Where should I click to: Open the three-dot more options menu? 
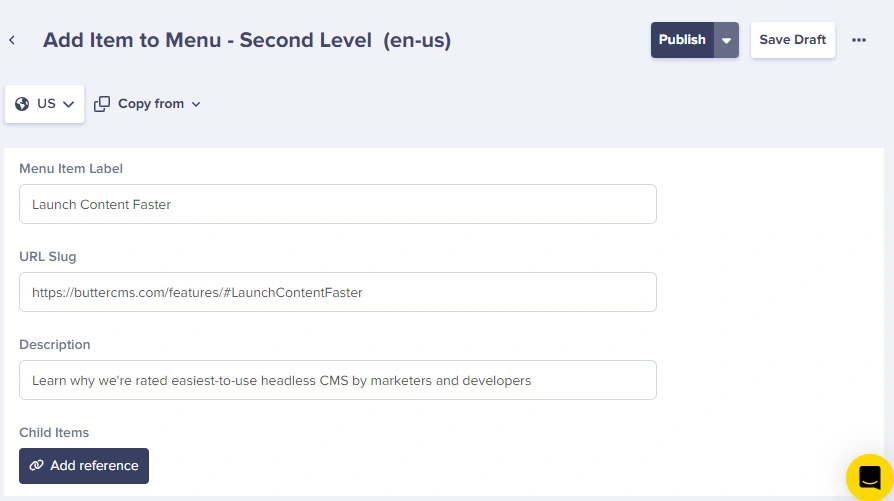tap(858, 40)
